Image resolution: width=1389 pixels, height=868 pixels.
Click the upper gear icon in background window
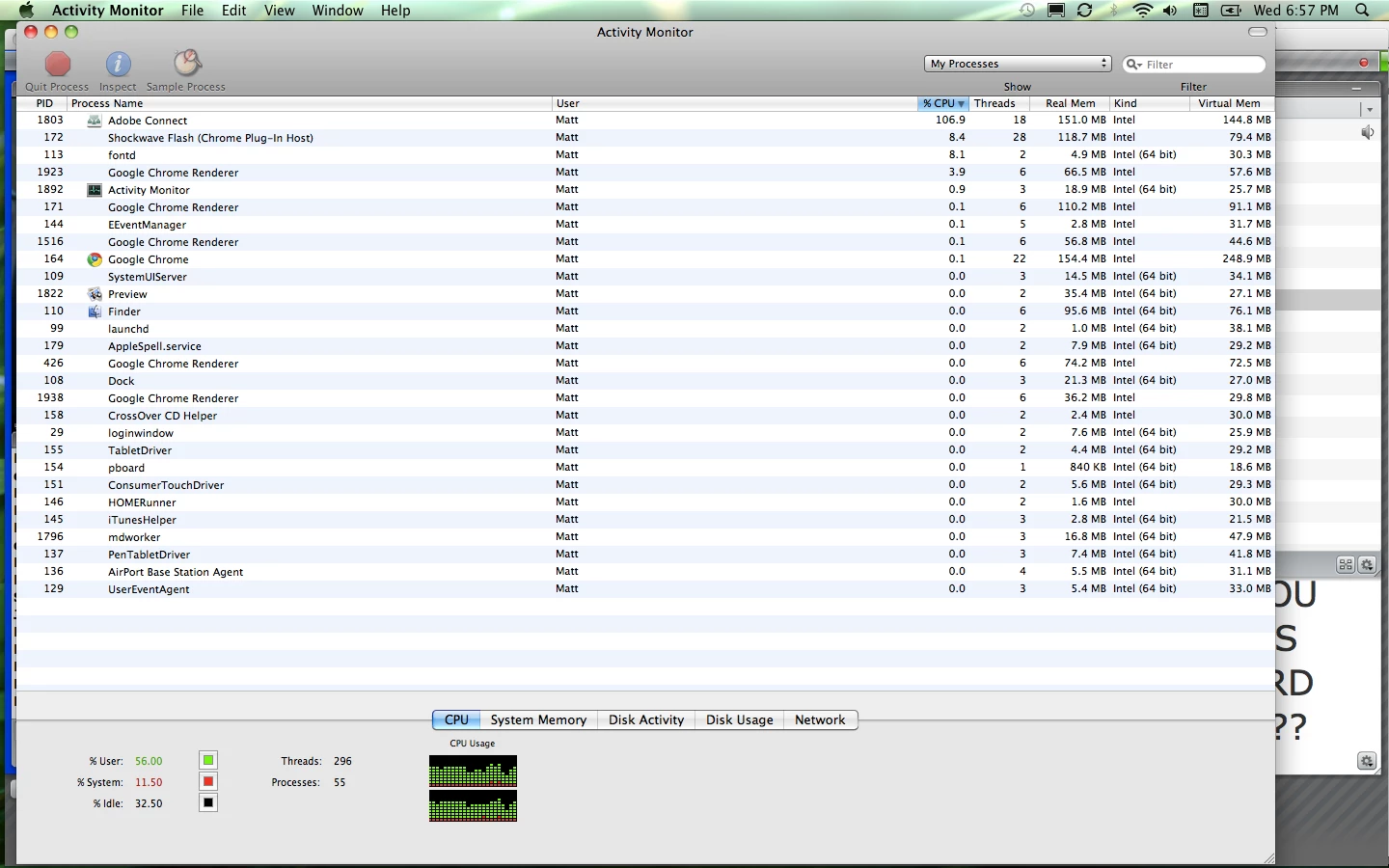[1367, 565]
